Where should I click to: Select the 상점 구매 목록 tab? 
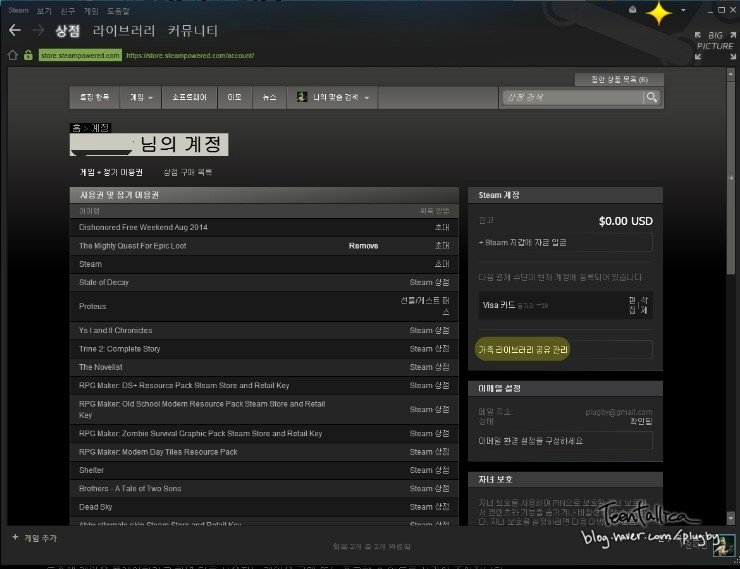click(x=188, y=172)
